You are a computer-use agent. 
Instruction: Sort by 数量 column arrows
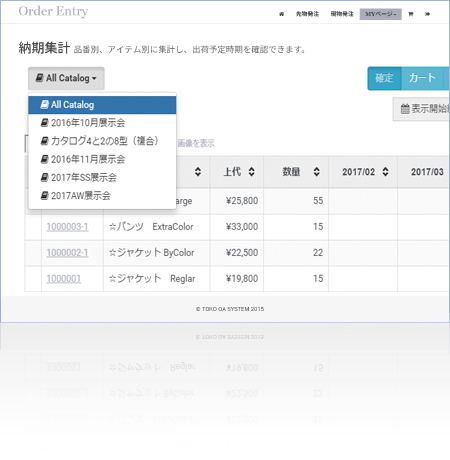click(316, 172)
